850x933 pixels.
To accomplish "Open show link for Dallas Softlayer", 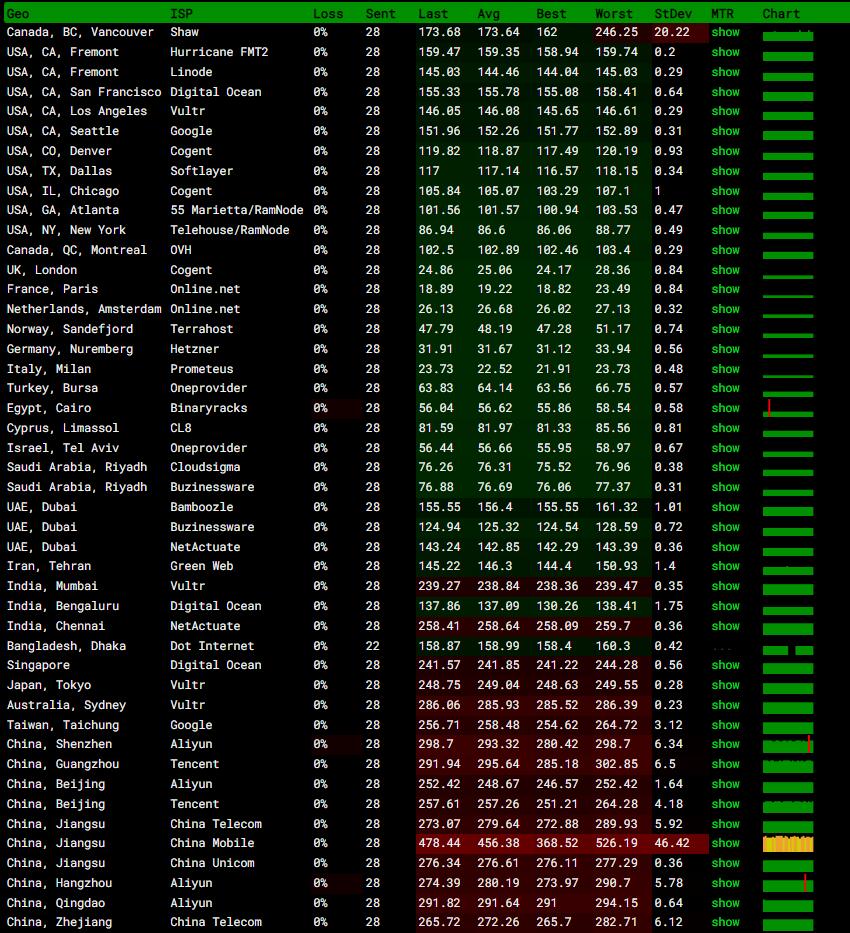I will click(x=725, y=171).
